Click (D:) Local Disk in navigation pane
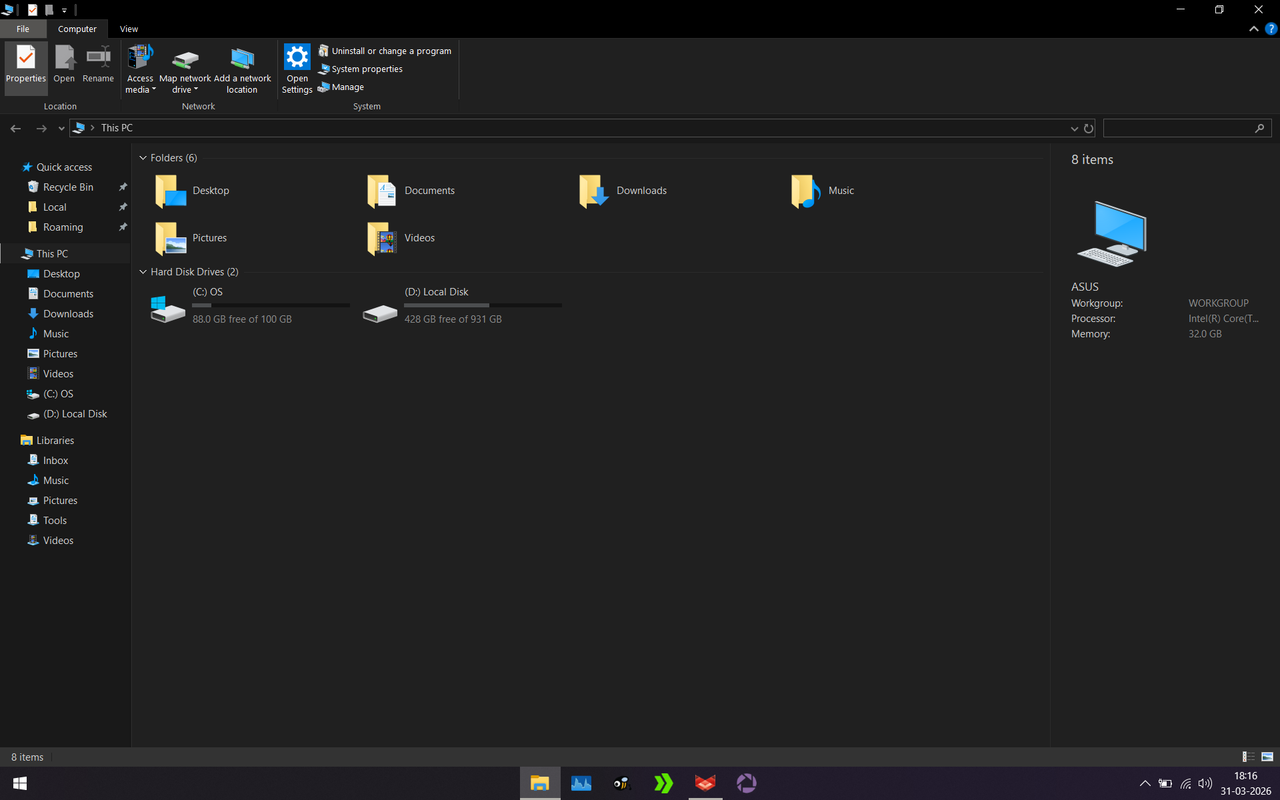The height and width of the screenshot is (800, 1280). click(x=75, y=414)
